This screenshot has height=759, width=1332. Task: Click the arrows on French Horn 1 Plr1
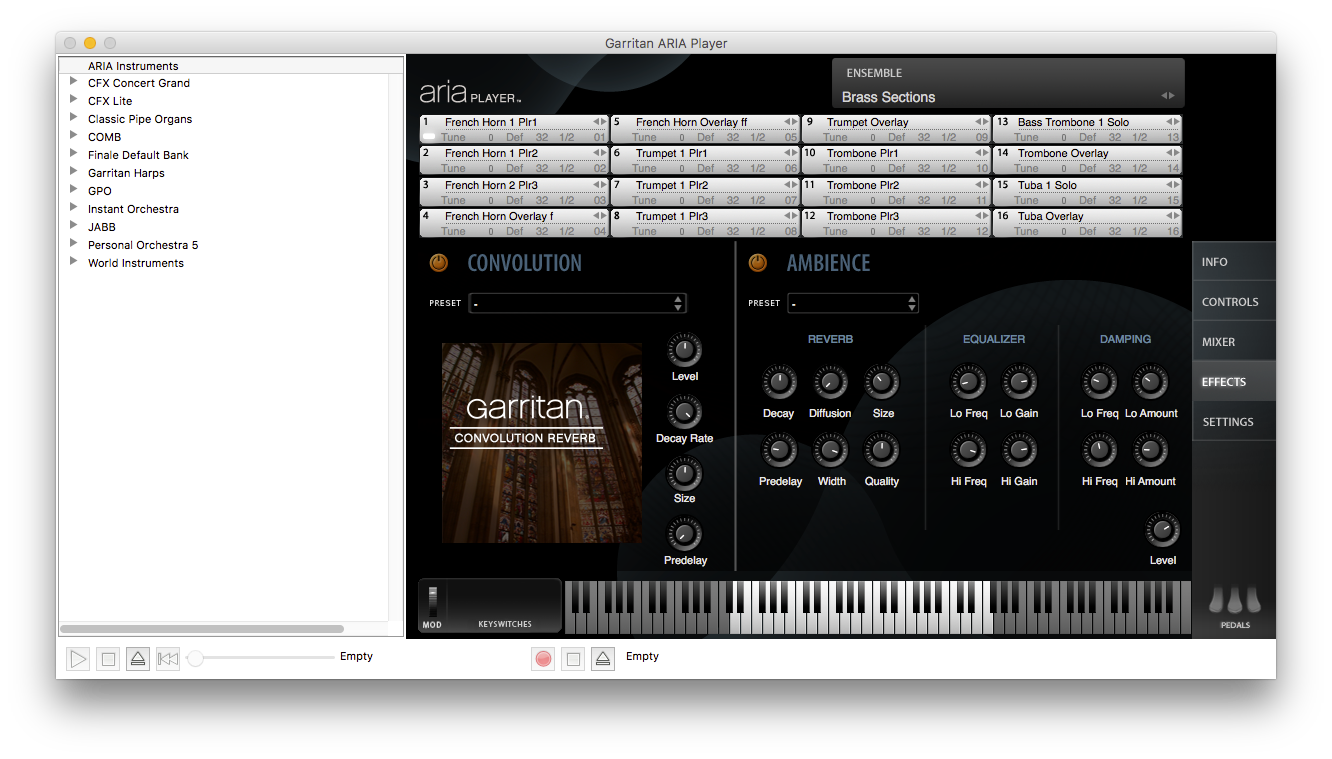(599, 122)
